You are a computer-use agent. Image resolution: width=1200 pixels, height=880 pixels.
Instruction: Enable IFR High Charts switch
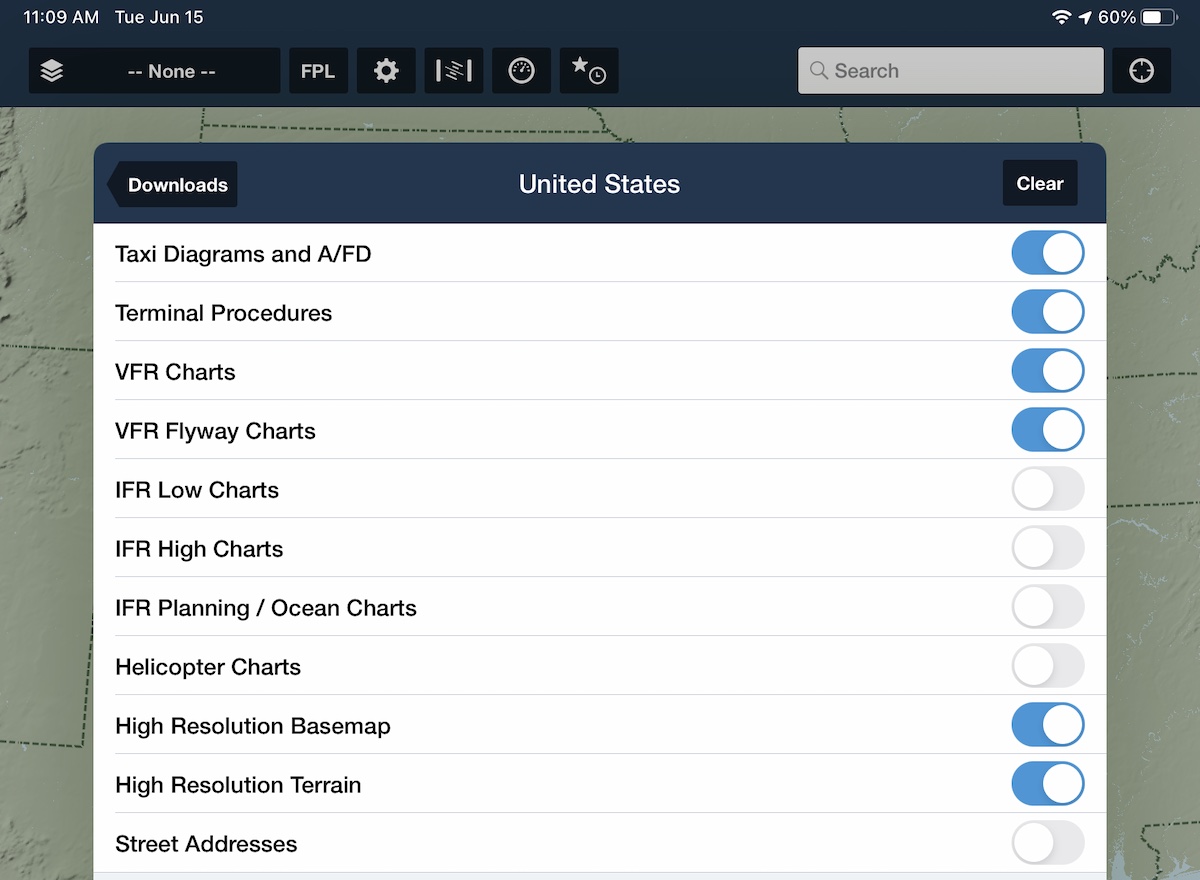[x=1048, y=548]
